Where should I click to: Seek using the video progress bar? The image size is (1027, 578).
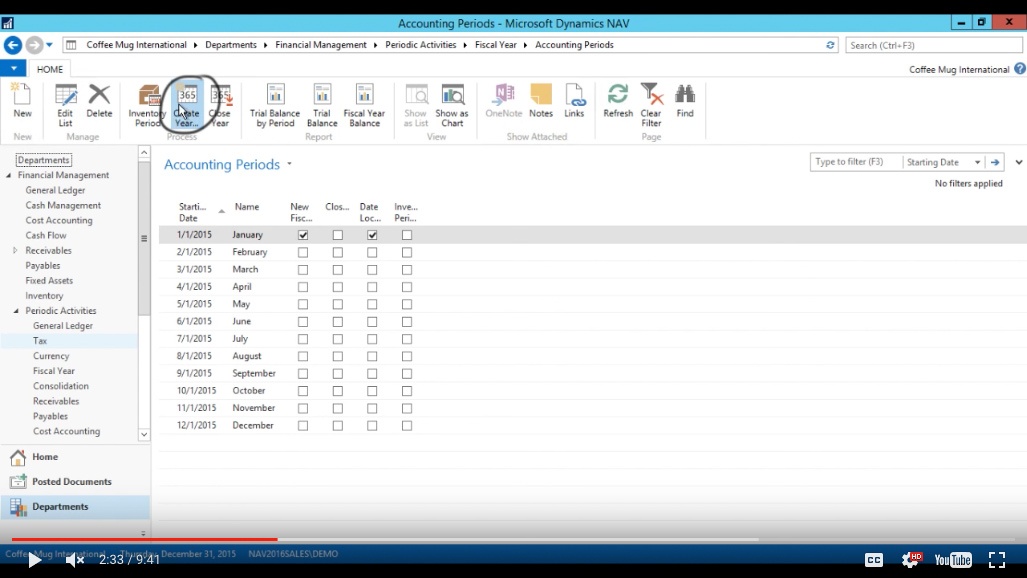[513, 539]
